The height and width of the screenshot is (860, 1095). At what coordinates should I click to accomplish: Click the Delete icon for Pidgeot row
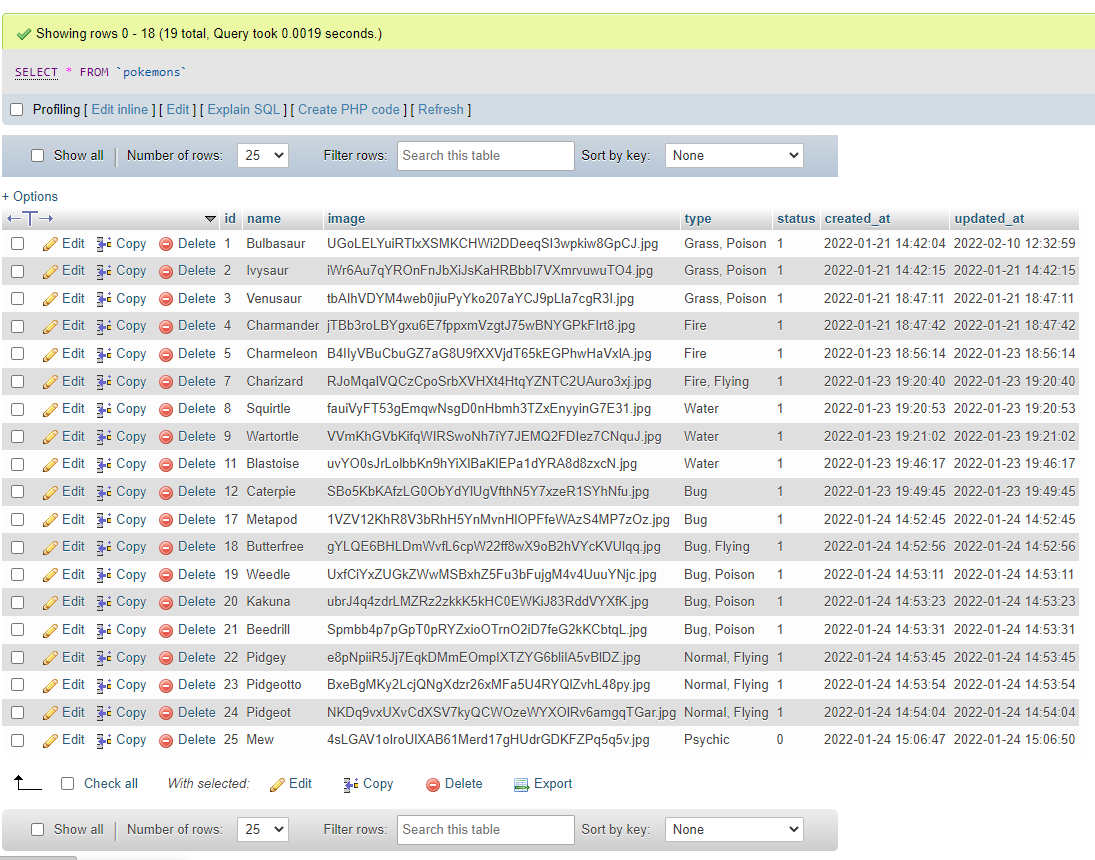coord(166,713)
